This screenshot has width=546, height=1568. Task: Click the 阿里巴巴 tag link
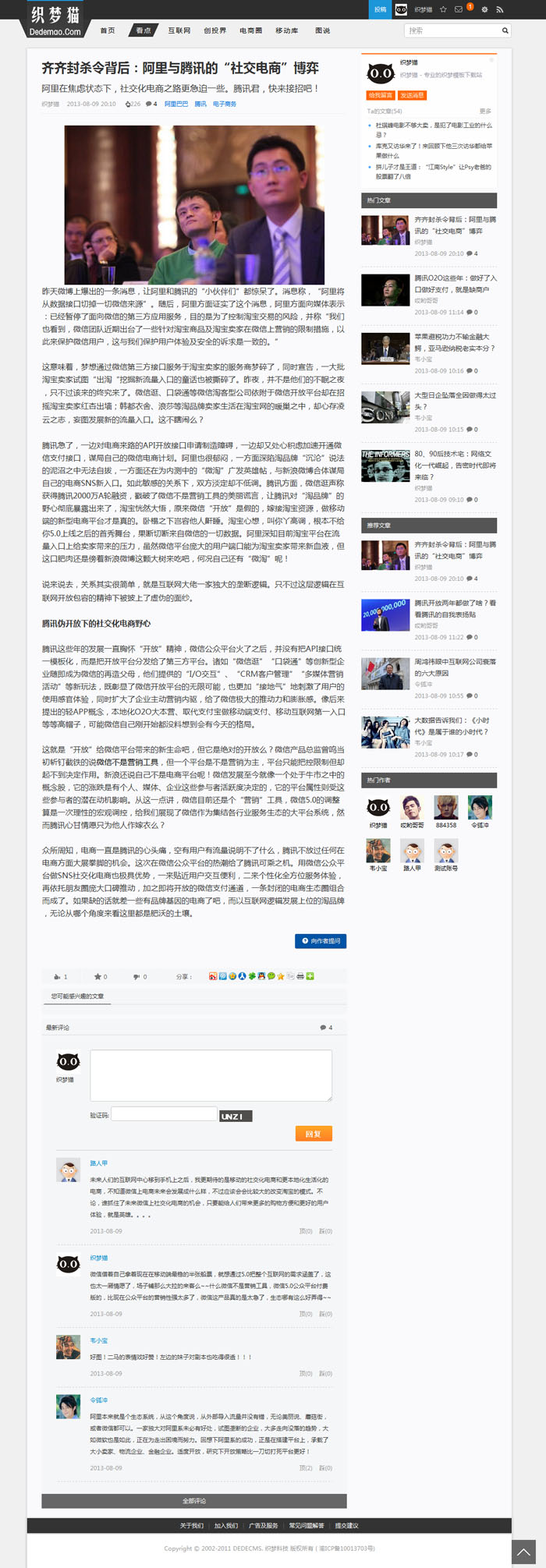click(176, 104)
